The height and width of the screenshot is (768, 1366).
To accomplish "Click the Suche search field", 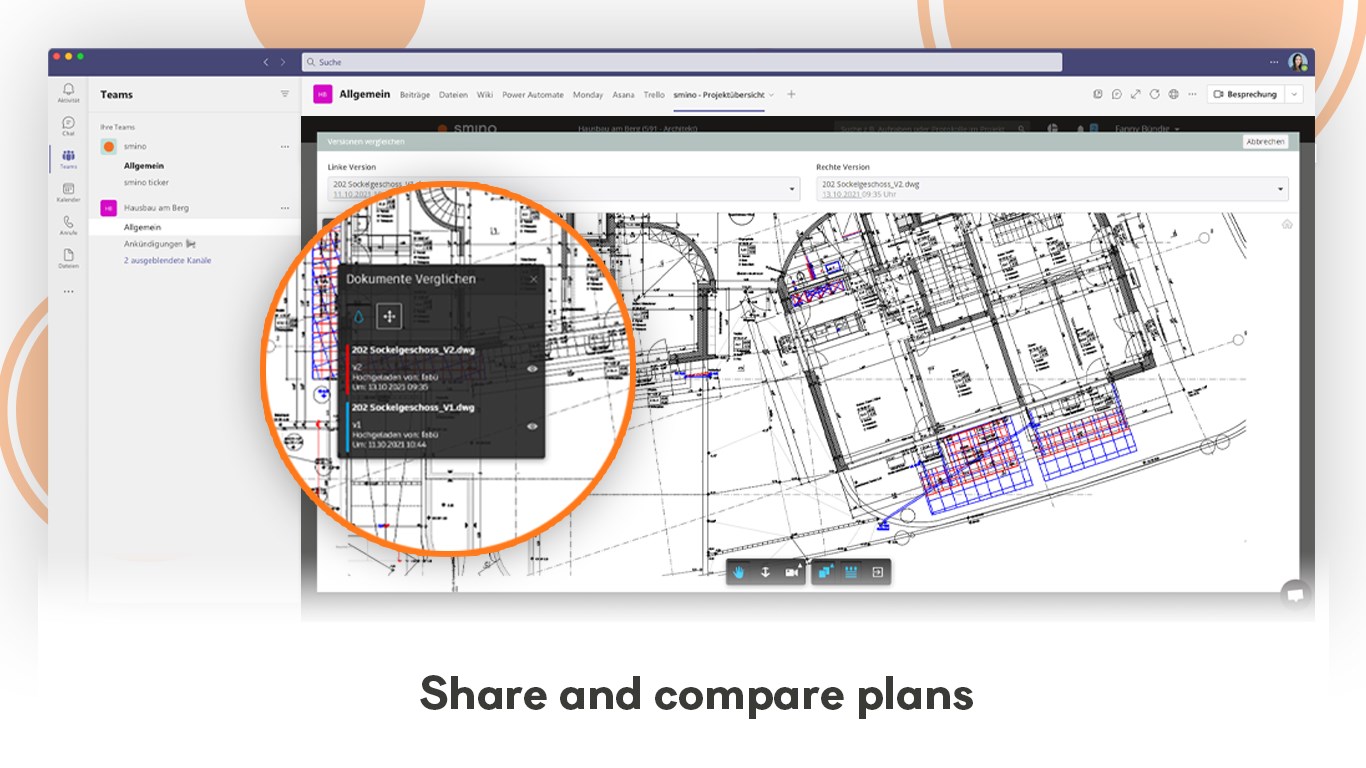I will click(682, 62).
